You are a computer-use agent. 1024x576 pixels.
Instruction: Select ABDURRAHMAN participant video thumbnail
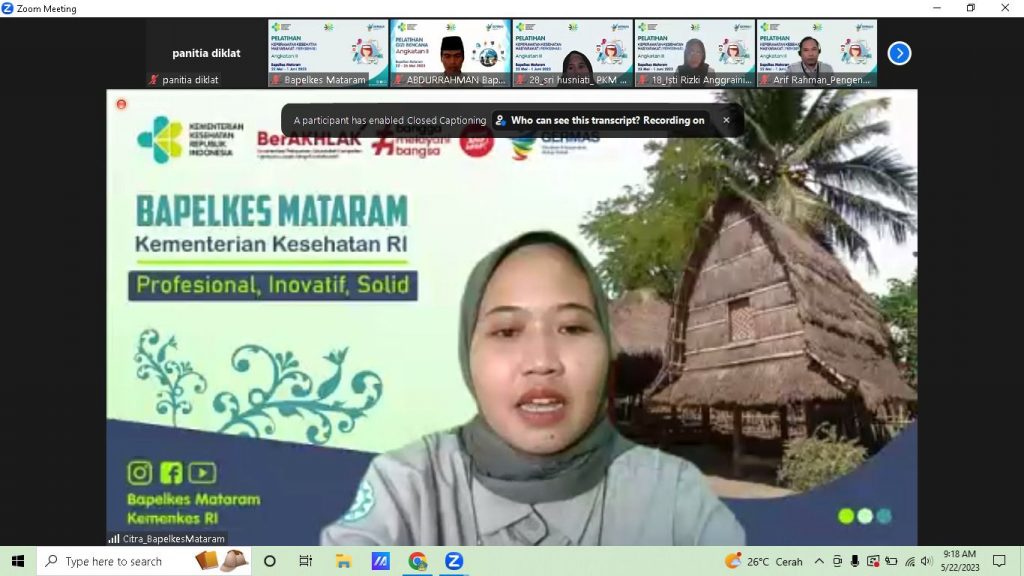[451, 54]
